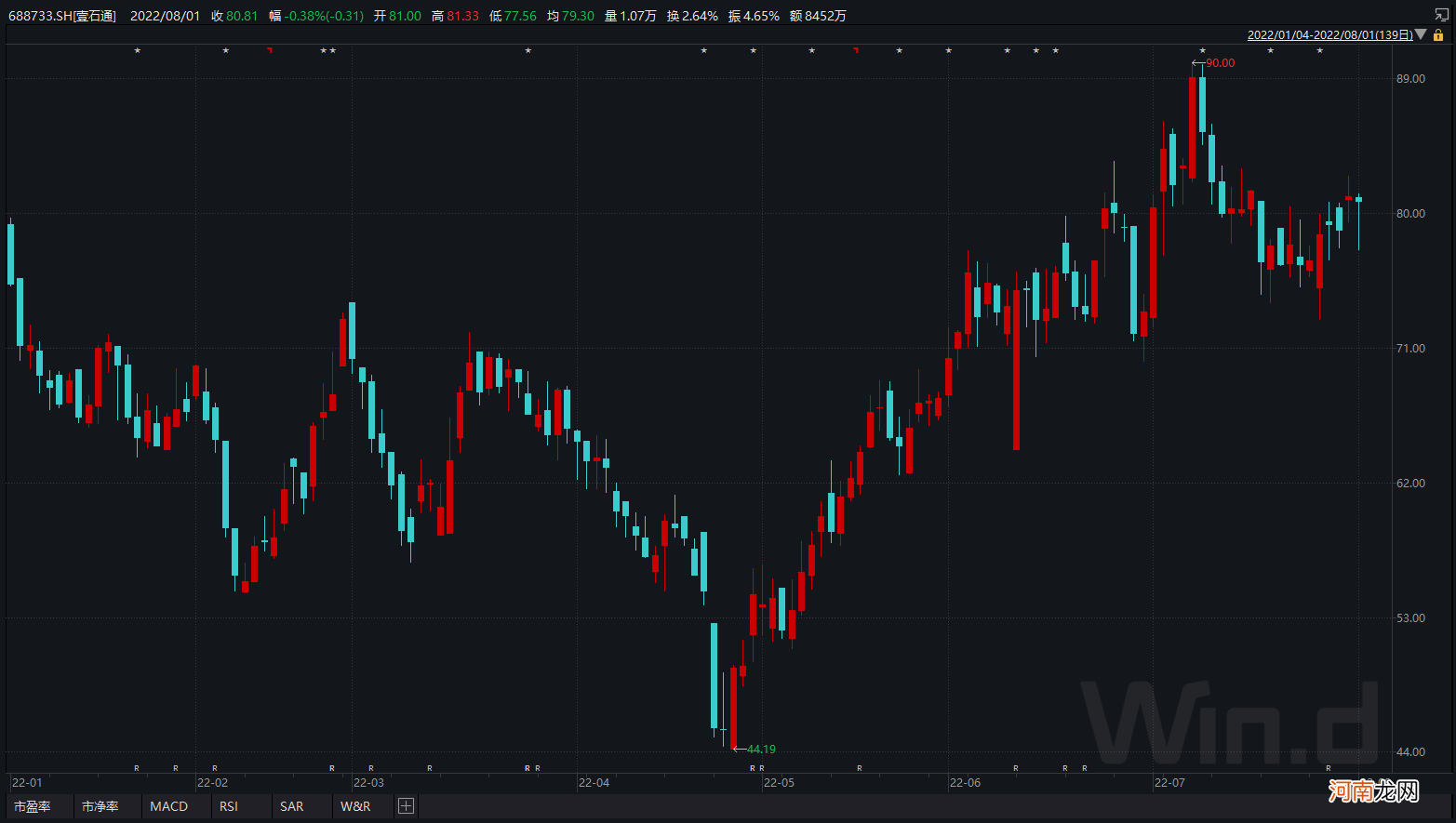This screenshot has width=1456, height=823.
Task: Open the W&R indicator tab
Action: point(355,806)
